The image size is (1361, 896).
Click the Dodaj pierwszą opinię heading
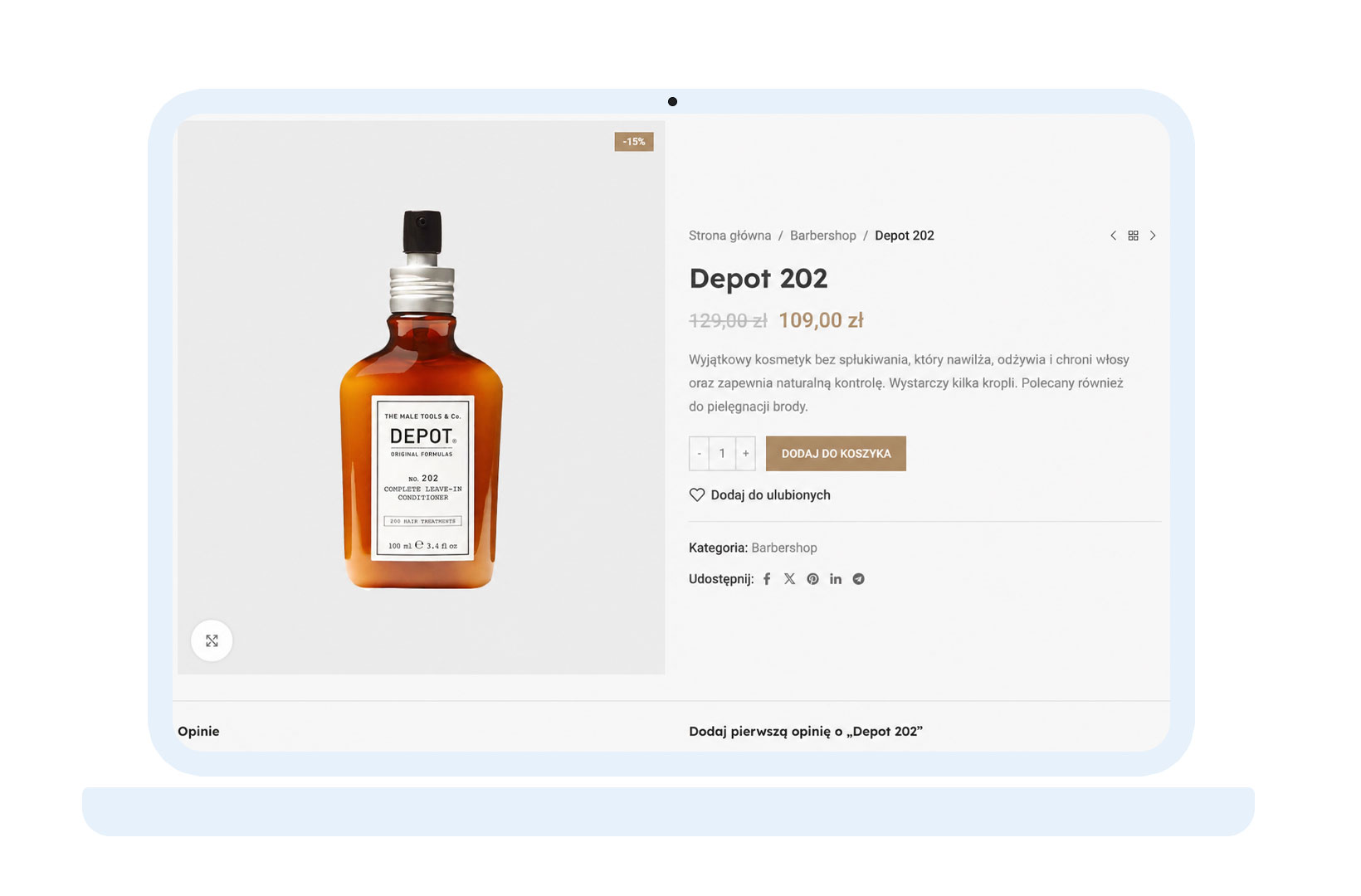click(x=806, y=731)
